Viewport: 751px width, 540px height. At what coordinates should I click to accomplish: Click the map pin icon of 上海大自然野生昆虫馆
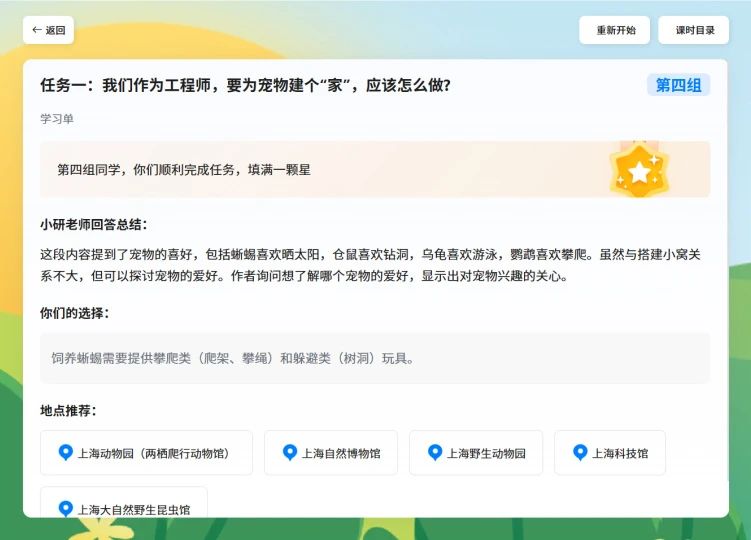pyautogui.click(x=66, y=508)
